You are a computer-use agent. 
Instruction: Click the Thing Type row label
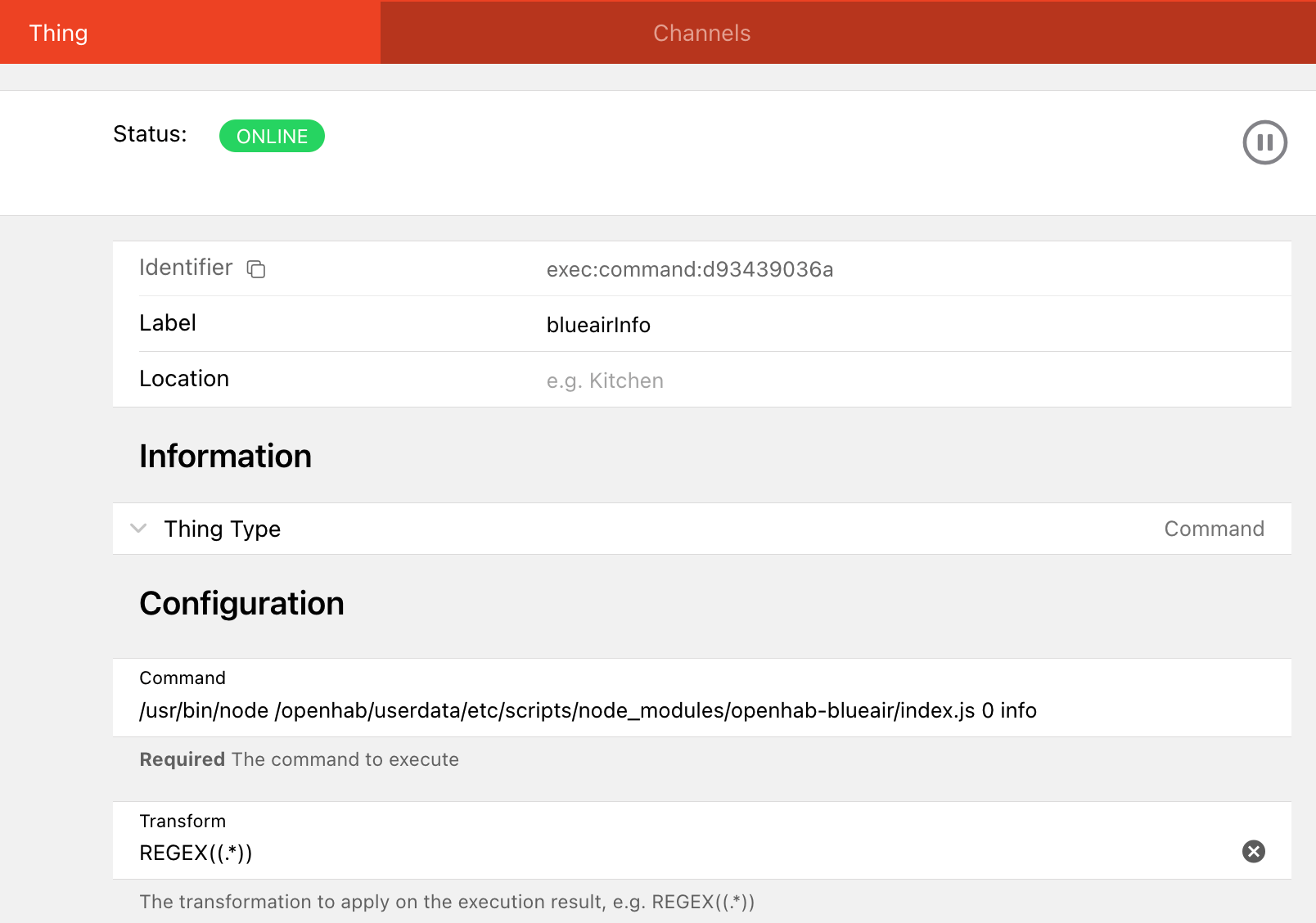click(x=222, y=529)
